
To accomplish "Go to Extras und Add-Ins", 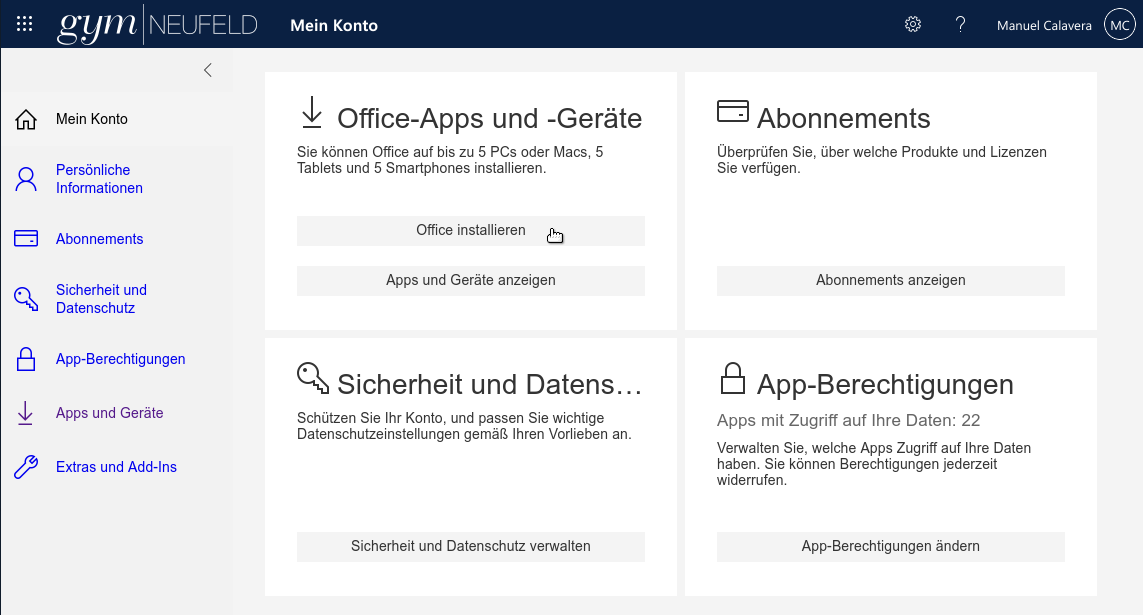I will point(116,467).
